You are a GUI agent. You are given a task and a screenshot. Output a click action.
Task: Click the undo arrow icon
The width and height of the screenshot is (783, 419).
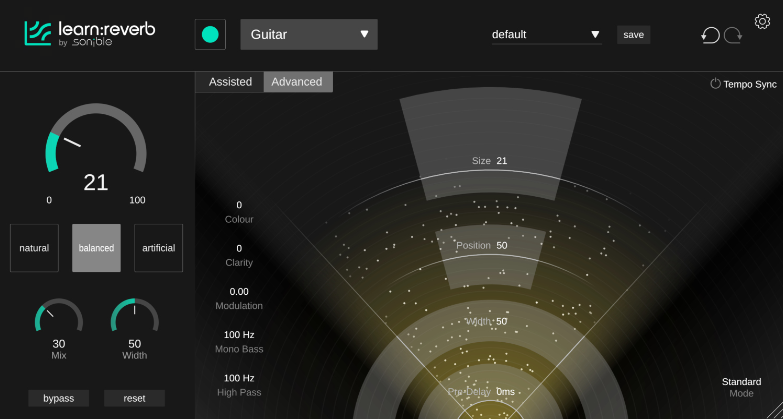[x=711, y=35]
